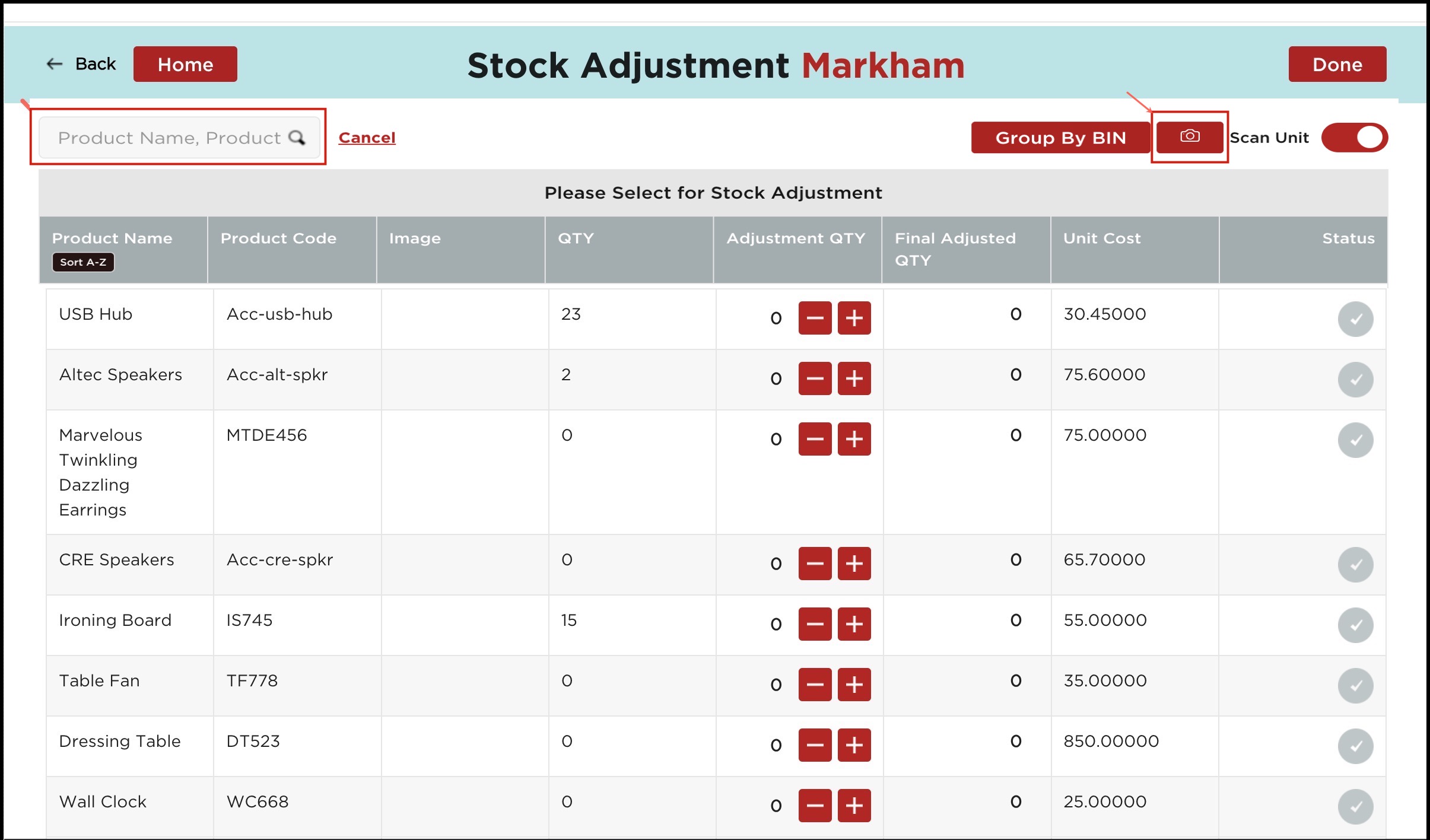Click the Cancel link
This screenshot has width=1430, height=840.
[x=367, y=138]
